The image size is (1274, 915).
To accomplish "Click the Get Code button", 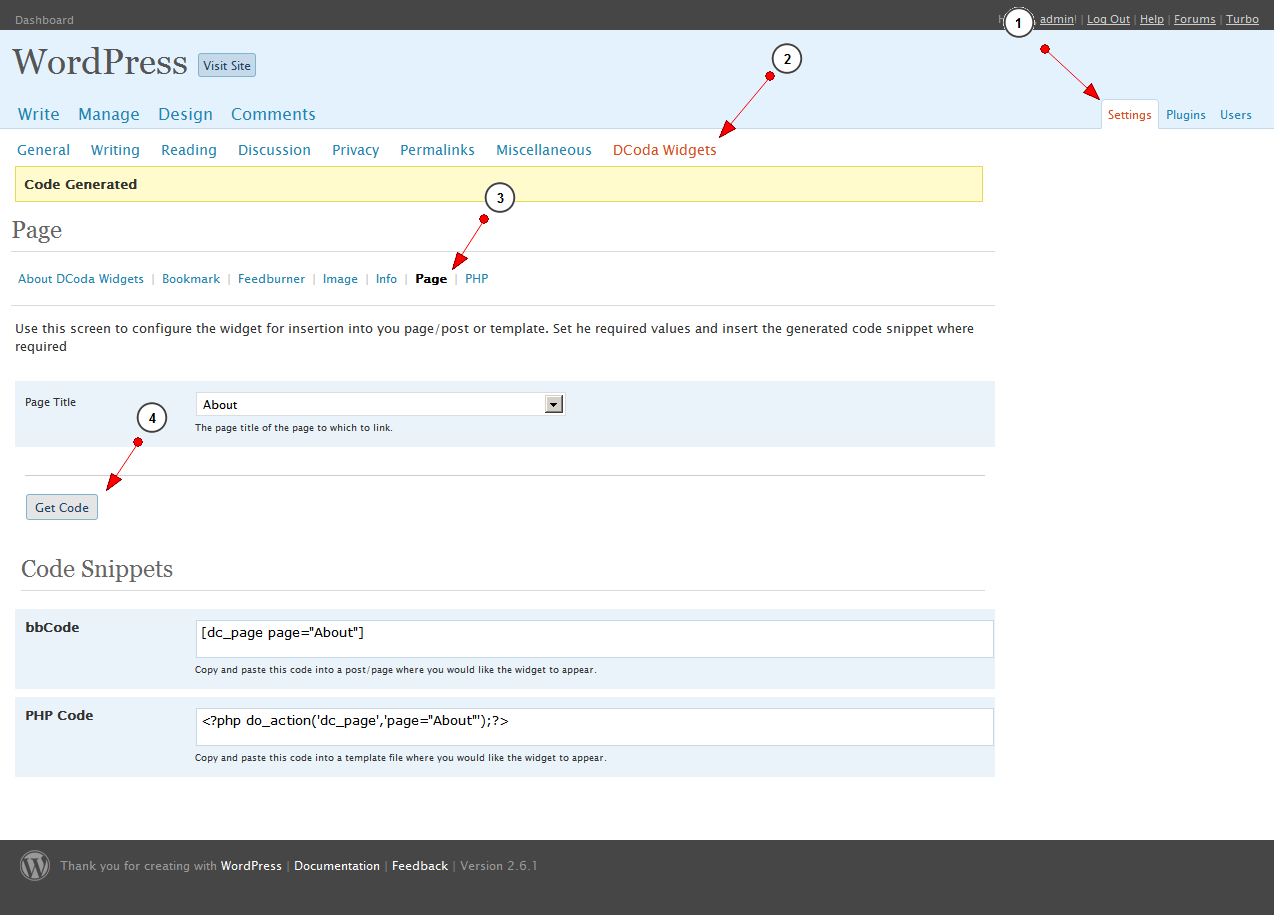I will [x=62, y=507].
